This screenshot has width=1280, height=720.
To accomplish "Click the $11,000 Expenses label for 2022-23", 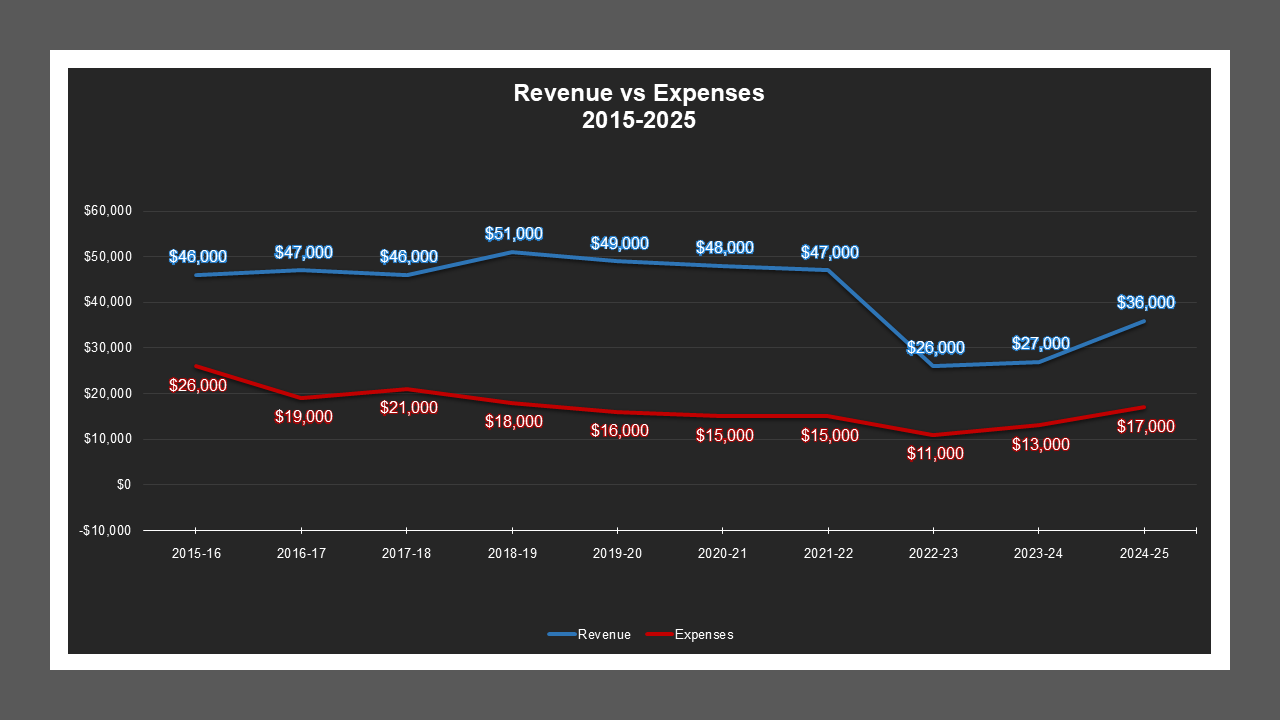I will coord(933,453).
